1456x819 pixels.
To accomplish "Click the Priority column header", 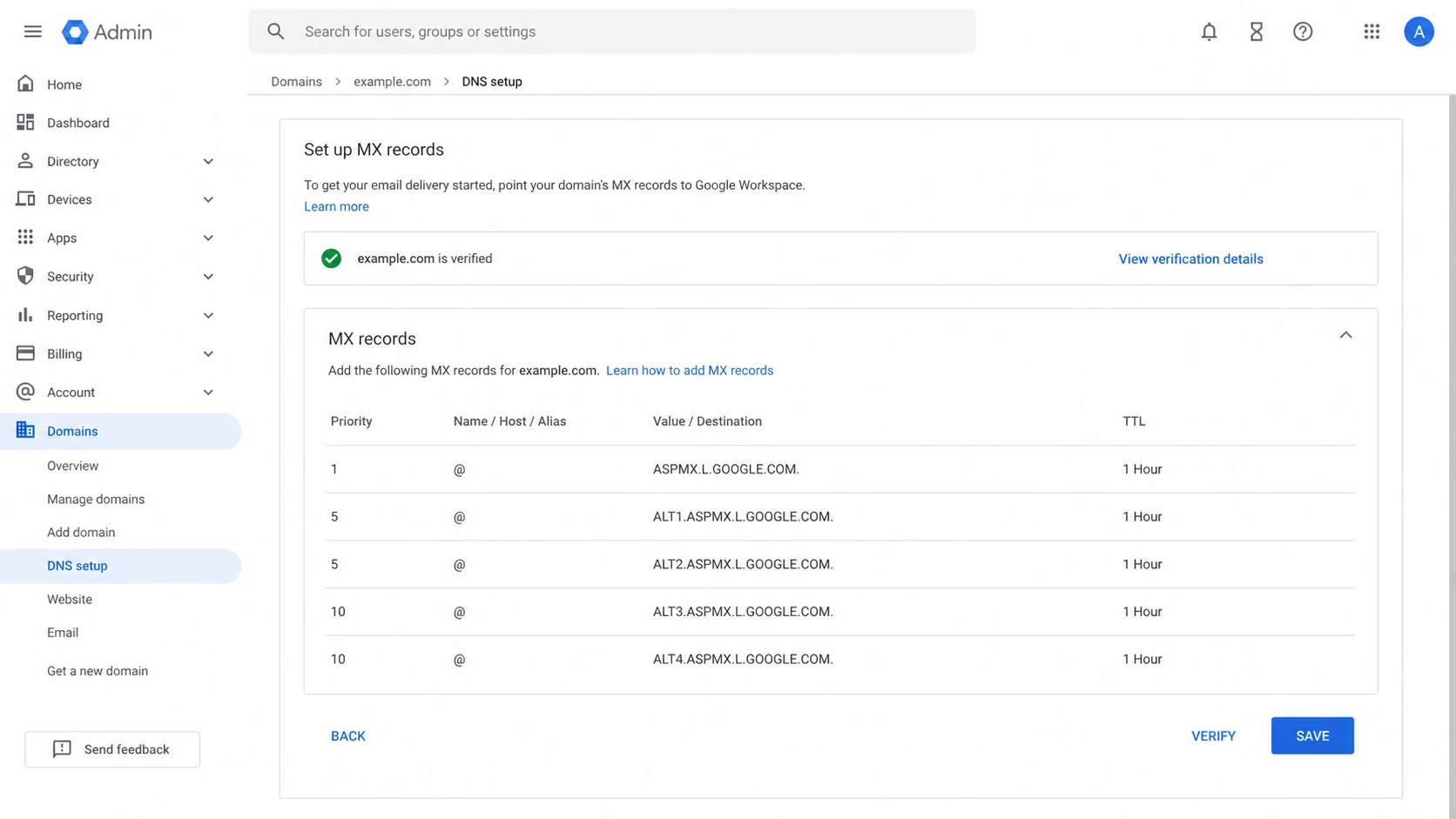I will pos(351,421).
